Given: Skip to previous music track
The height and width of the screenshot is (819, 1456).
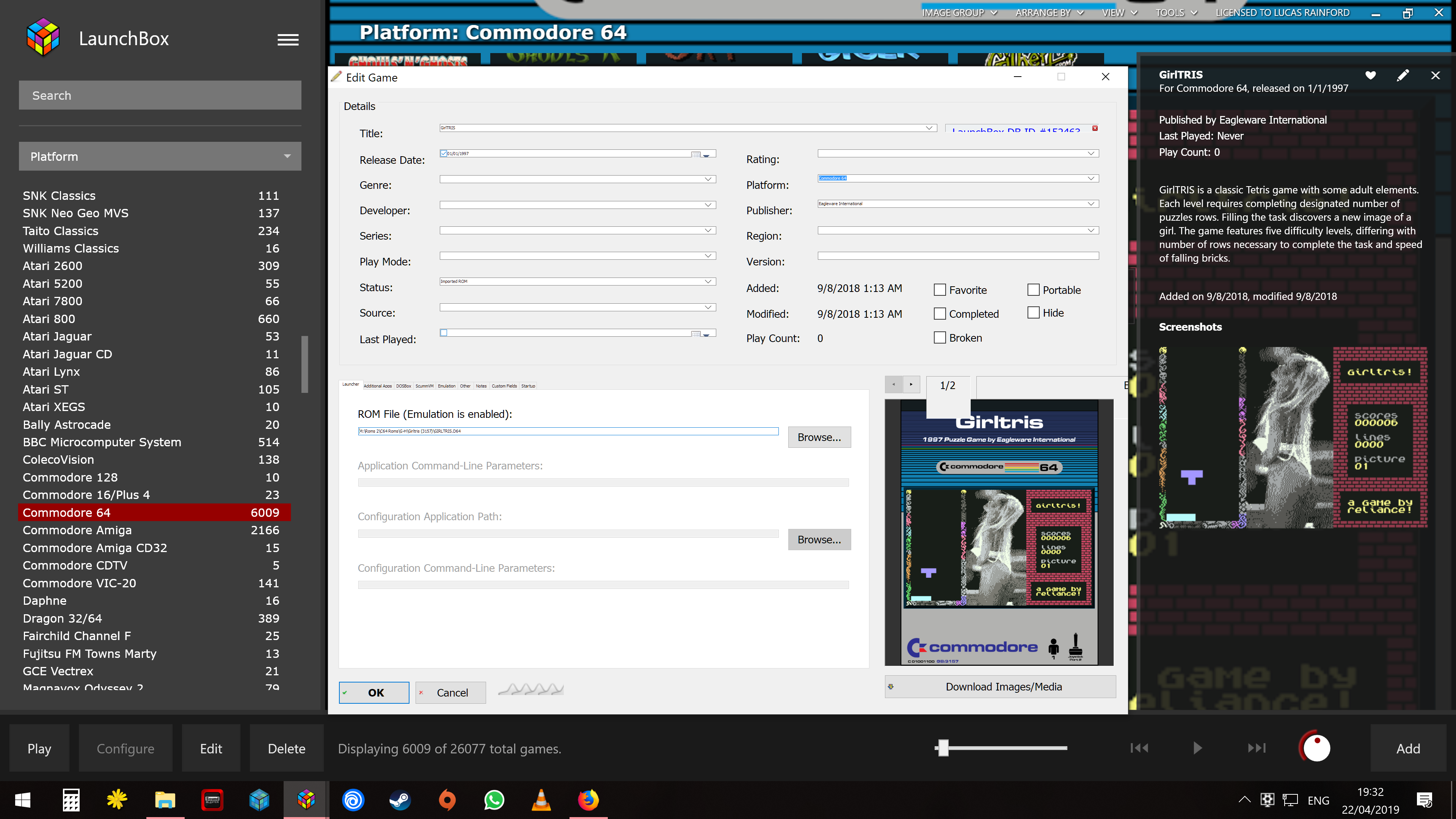Looking at the screenshot, I should coord(1139,748).
